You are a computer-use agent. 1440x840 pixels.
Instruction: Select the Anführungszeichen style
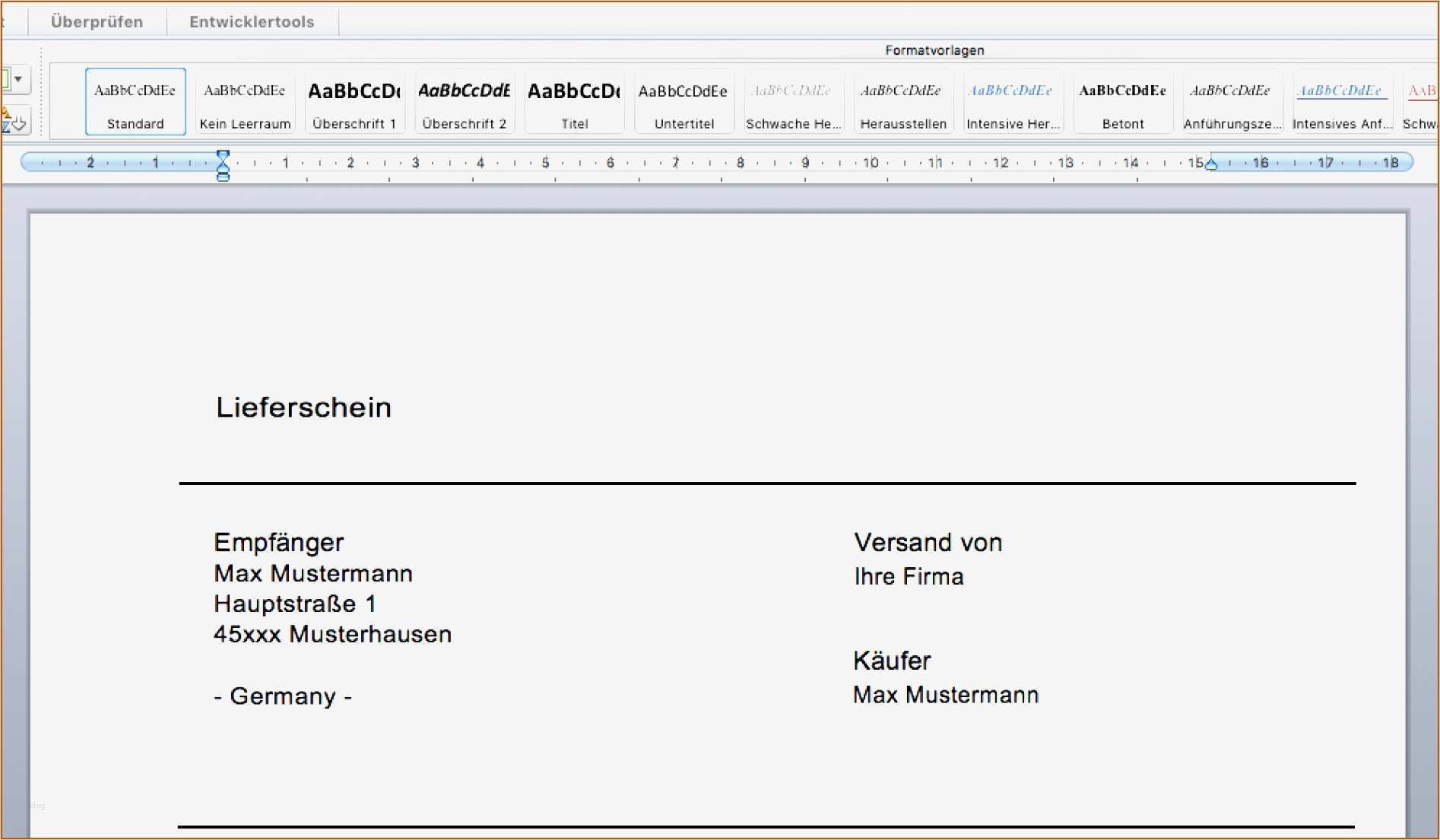pyautogui.click(x=1232, y=101)
